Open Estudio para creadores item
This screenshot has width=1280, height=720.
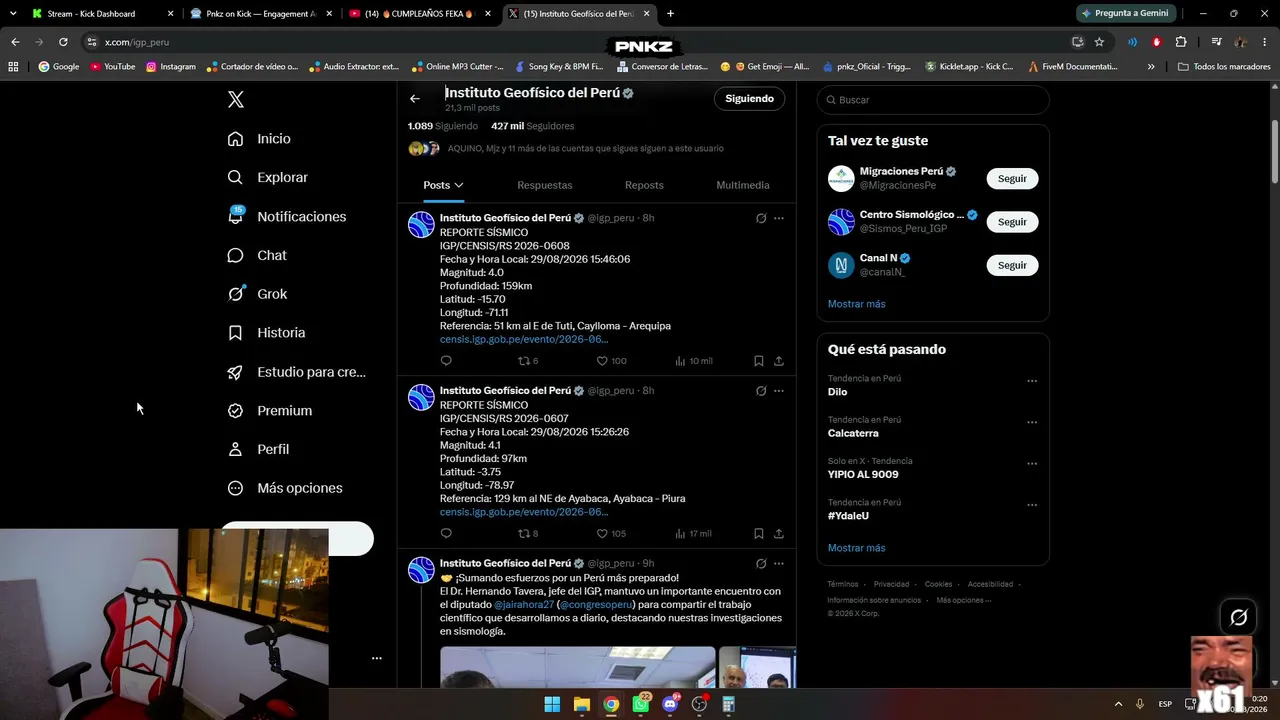[x=296, y=372]
